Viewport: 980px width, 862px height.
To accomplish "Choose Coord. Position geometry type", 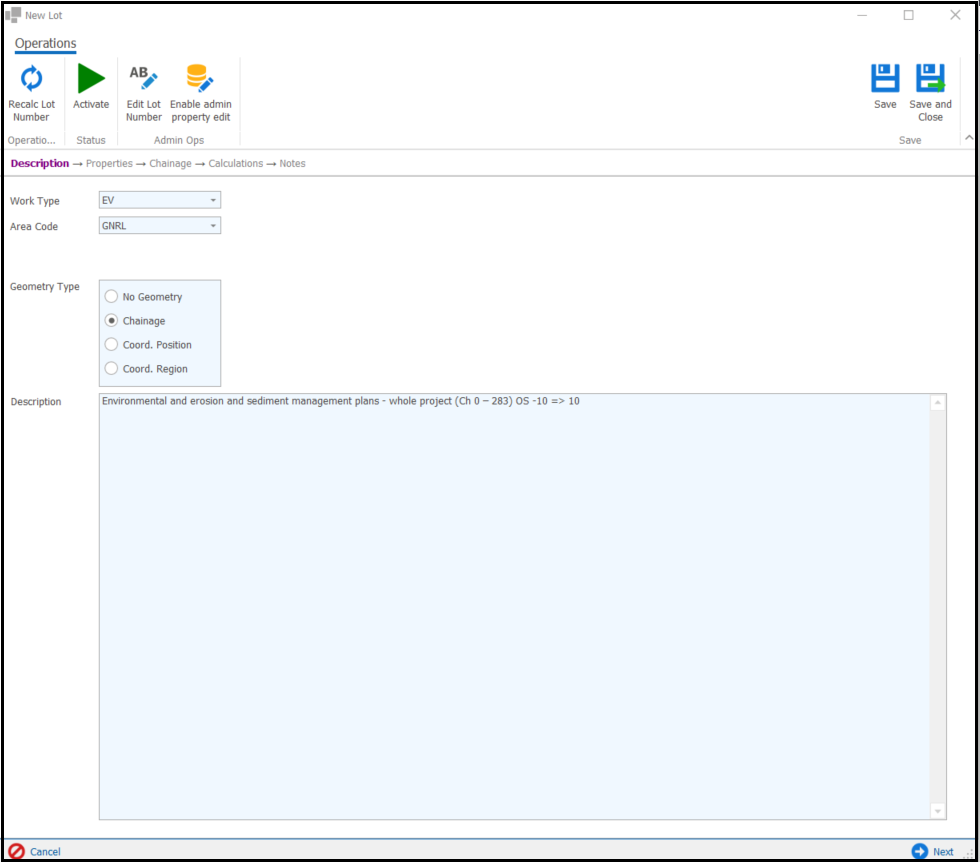I will click(112, 345).
